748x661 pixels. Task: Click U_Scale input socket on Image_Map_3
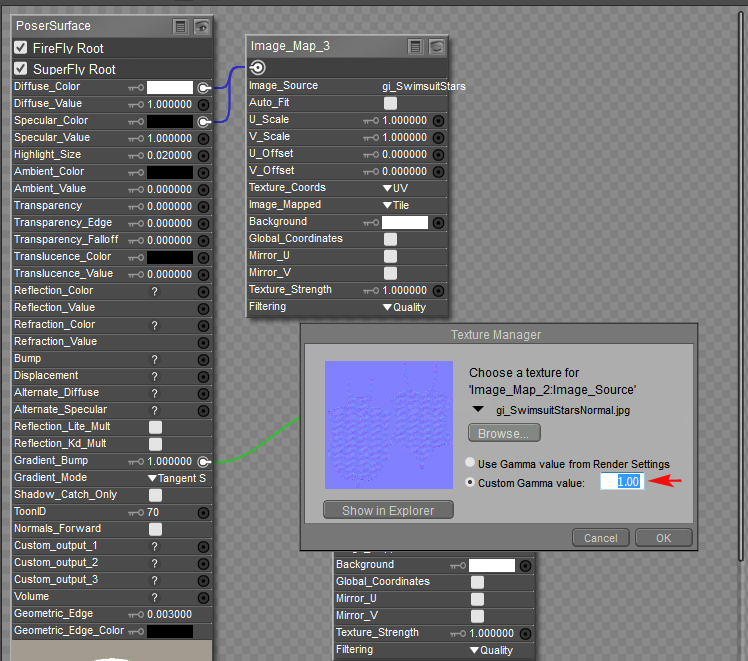(438, 121)
